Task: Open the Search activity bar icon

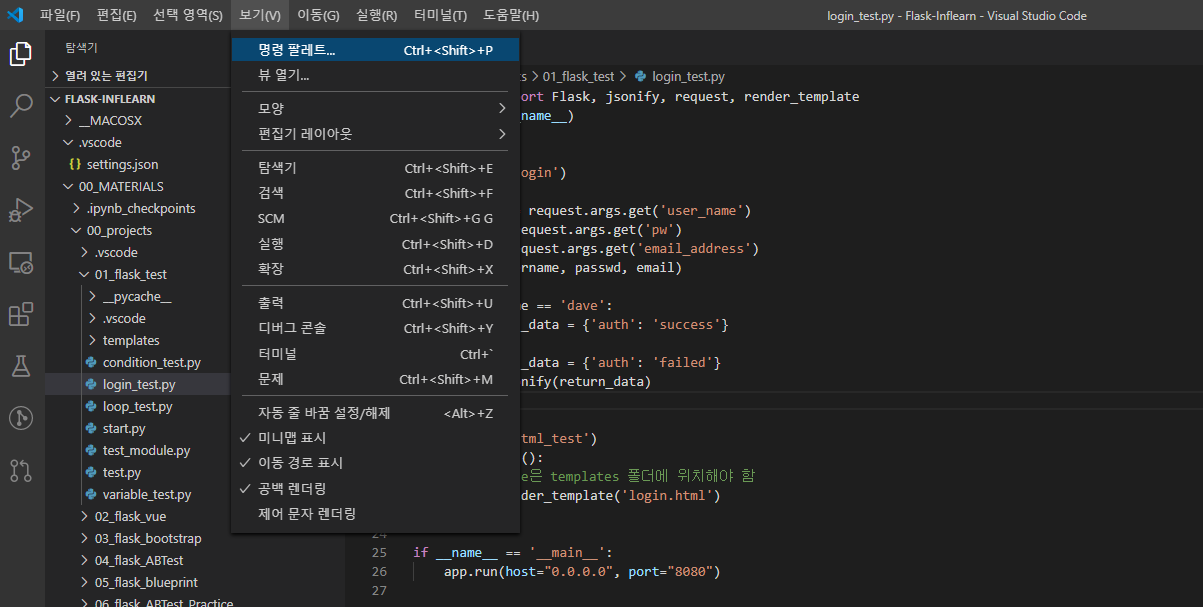Action: (x=21, y=106)
